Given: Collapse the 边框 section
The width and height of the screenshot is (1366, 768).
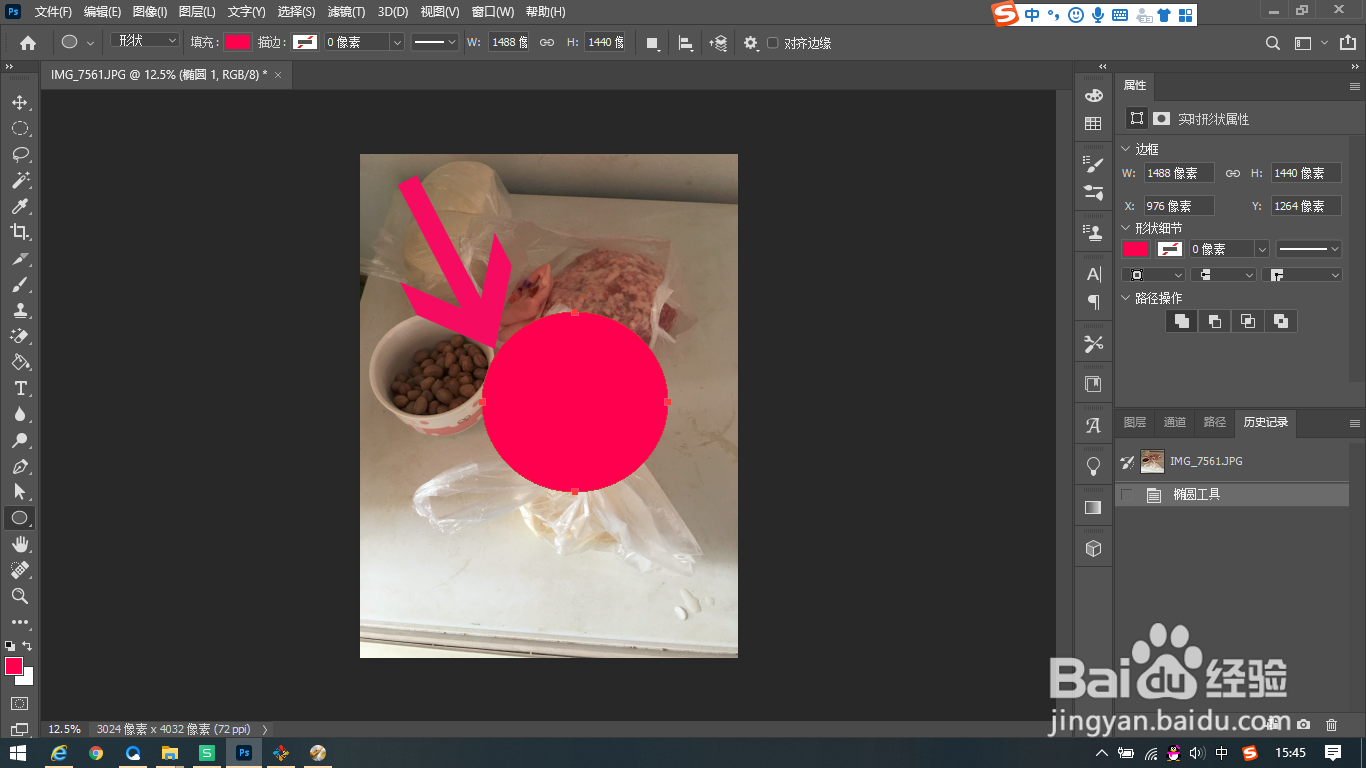Looking at the screenshot, I should 1125,149.
